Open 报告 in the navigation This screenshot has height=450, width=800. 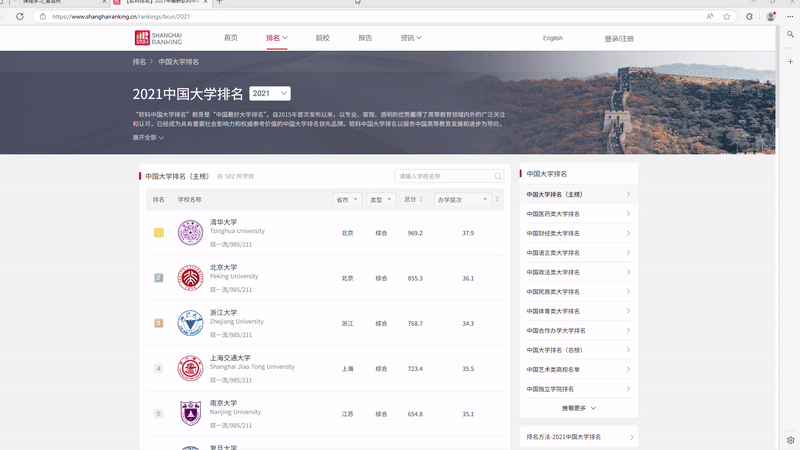click(x=365, y=38)
